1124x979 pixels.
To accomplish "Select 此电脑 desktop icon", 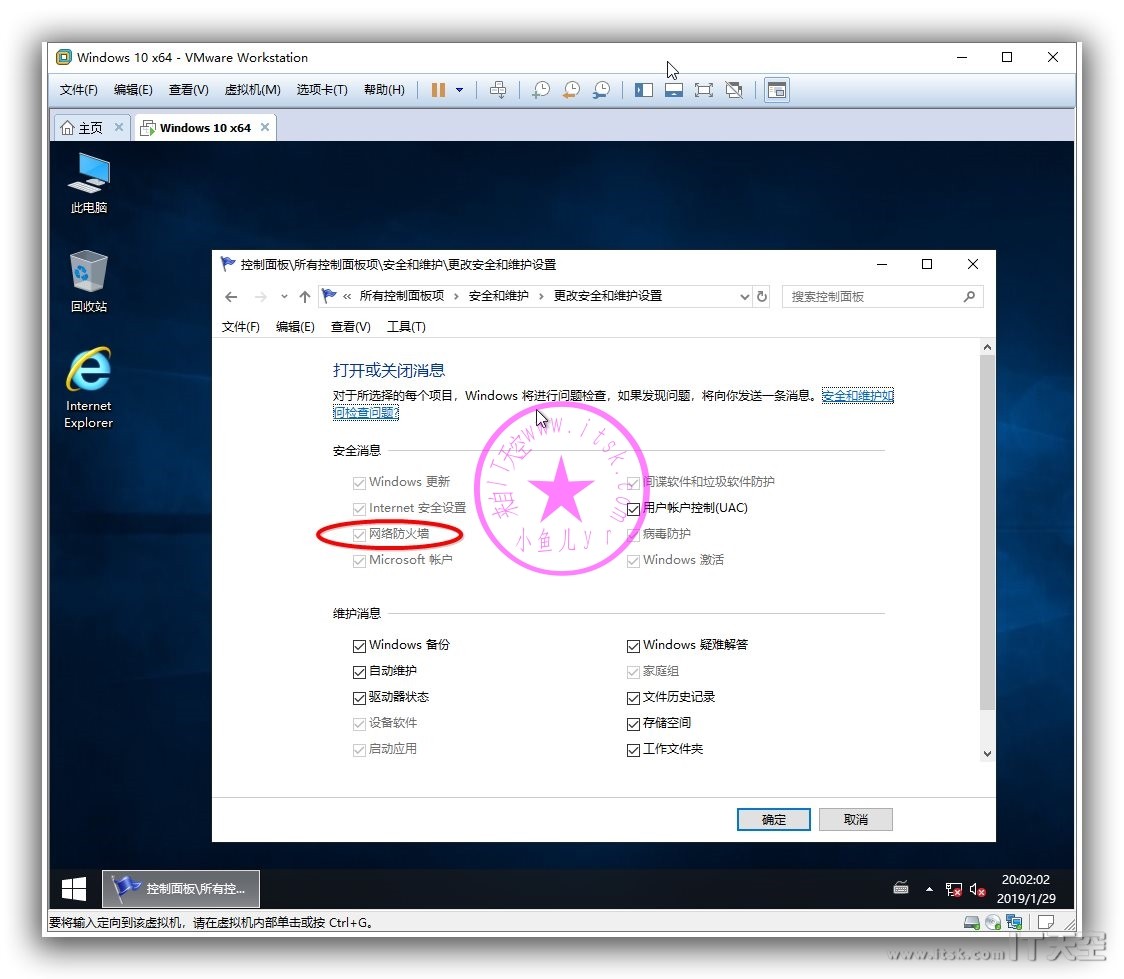I will [x=88, y=183].
